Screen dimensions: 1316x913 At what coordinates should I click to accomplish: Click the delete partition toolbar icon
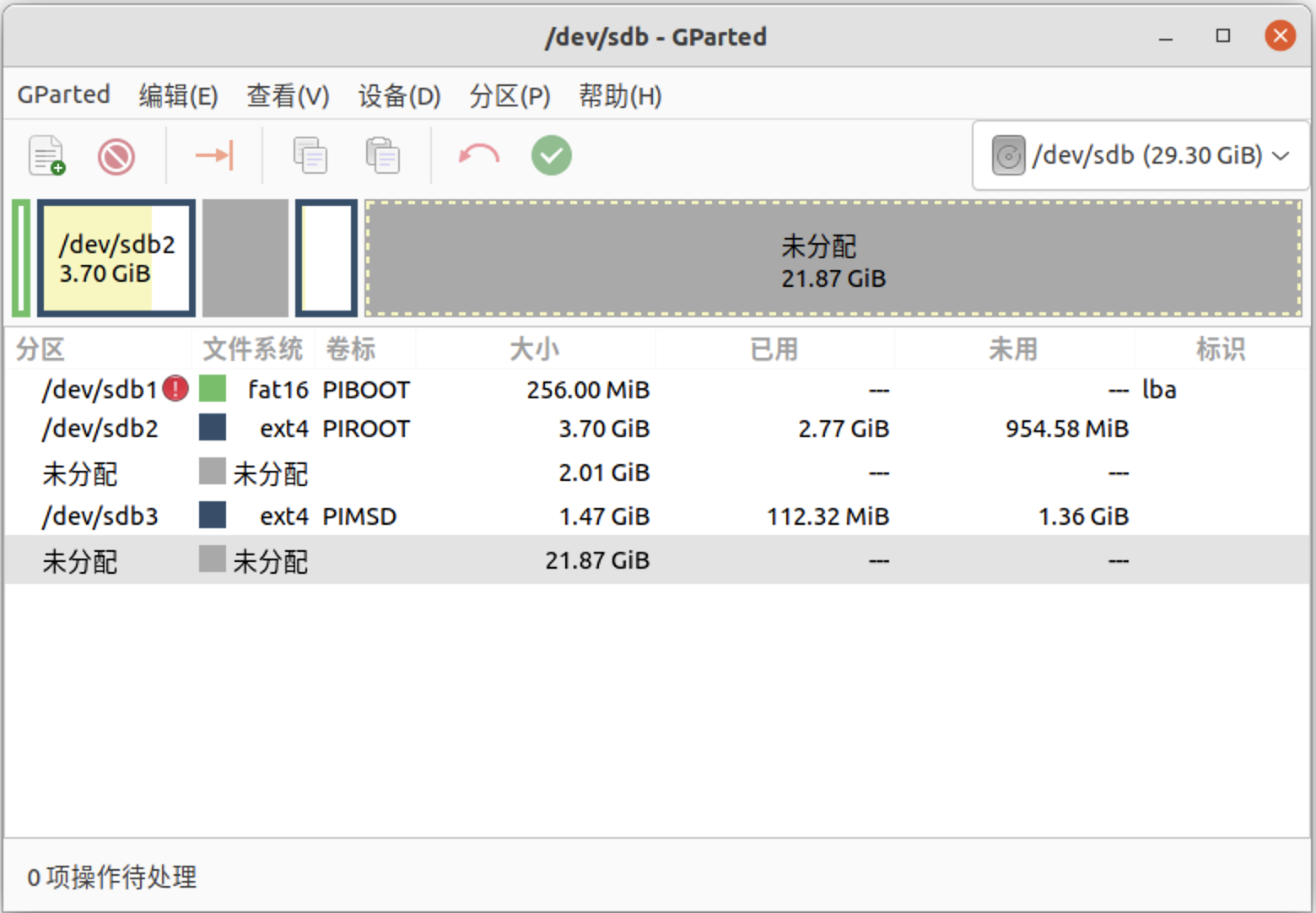click(116, 156)
